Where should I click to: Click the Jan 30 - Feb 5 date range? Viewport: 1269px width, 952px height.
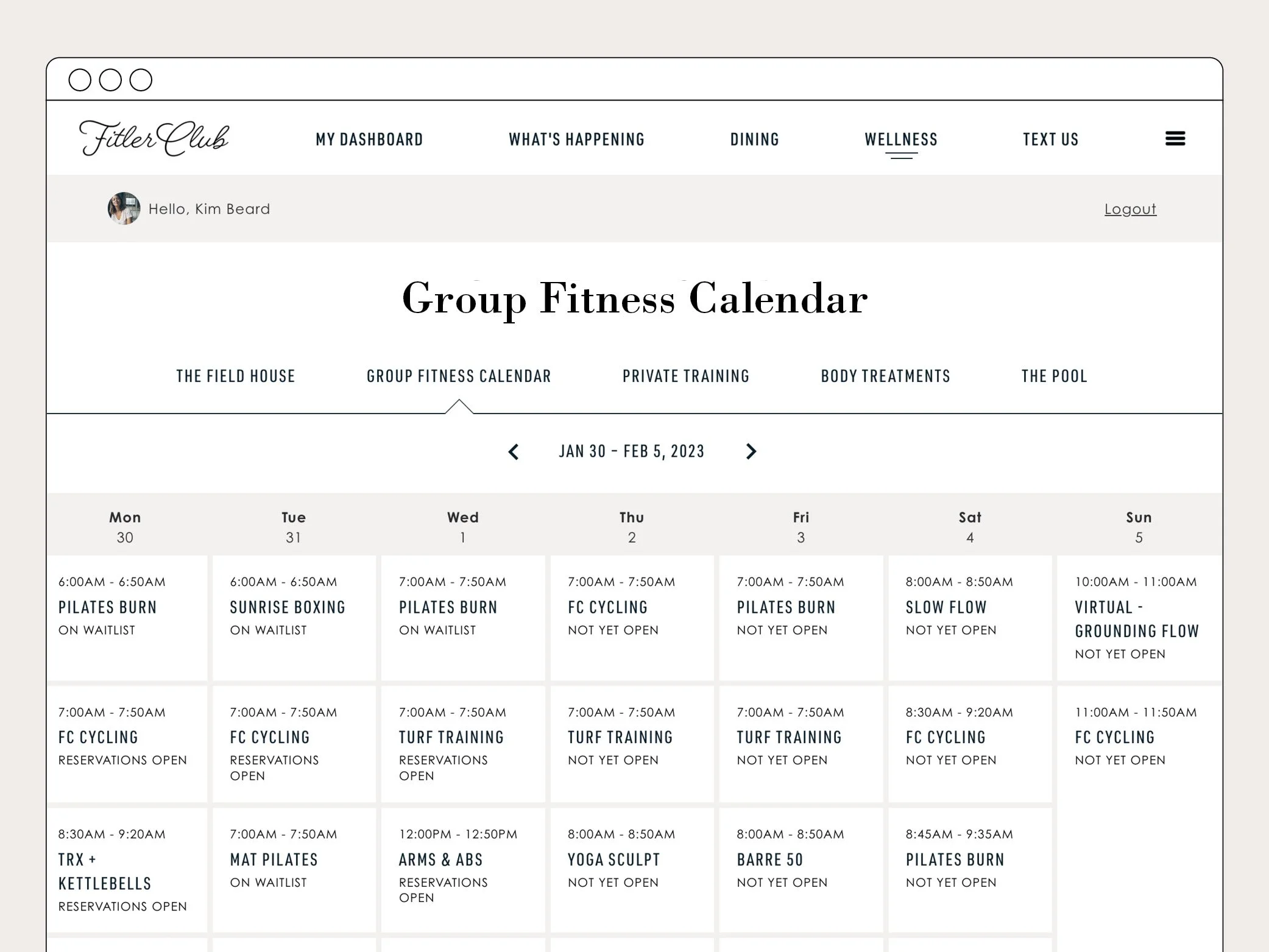tap(632, 451)
